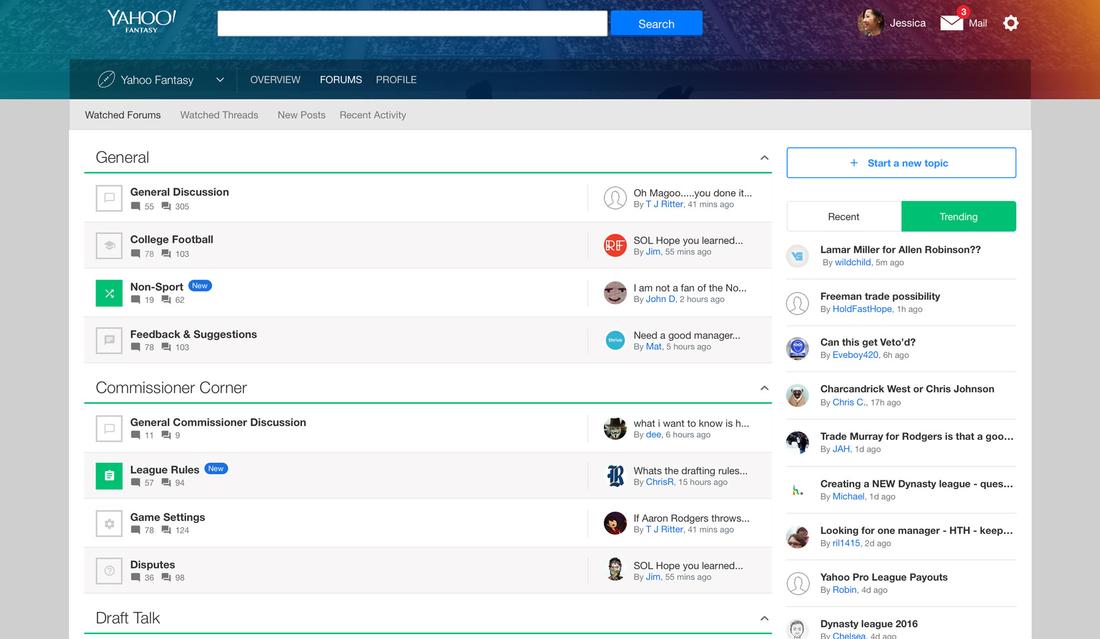Open the Freeman trade possibility thread
The image size is (1100, 639).
880,296
